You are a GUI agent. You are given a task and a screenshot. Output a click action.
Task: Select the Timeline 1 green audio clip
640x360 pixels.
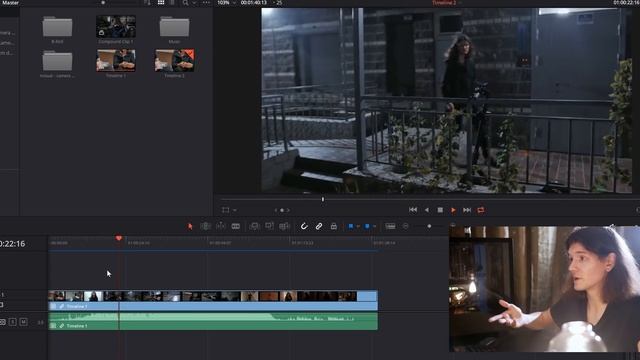pyautogui.click(x=213, y=321)
